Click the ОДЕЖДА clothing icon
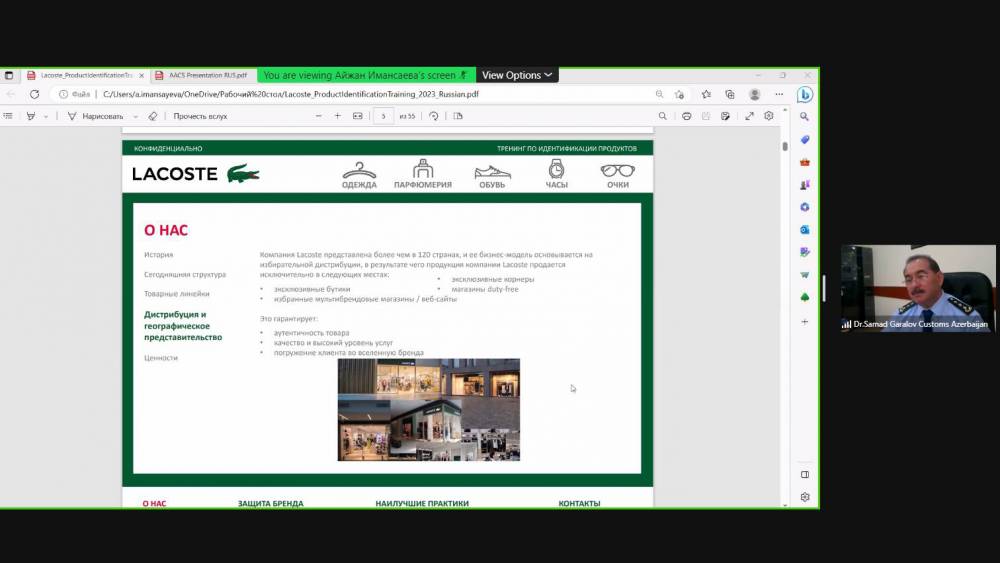1000x563 pixels. point(359,175)
